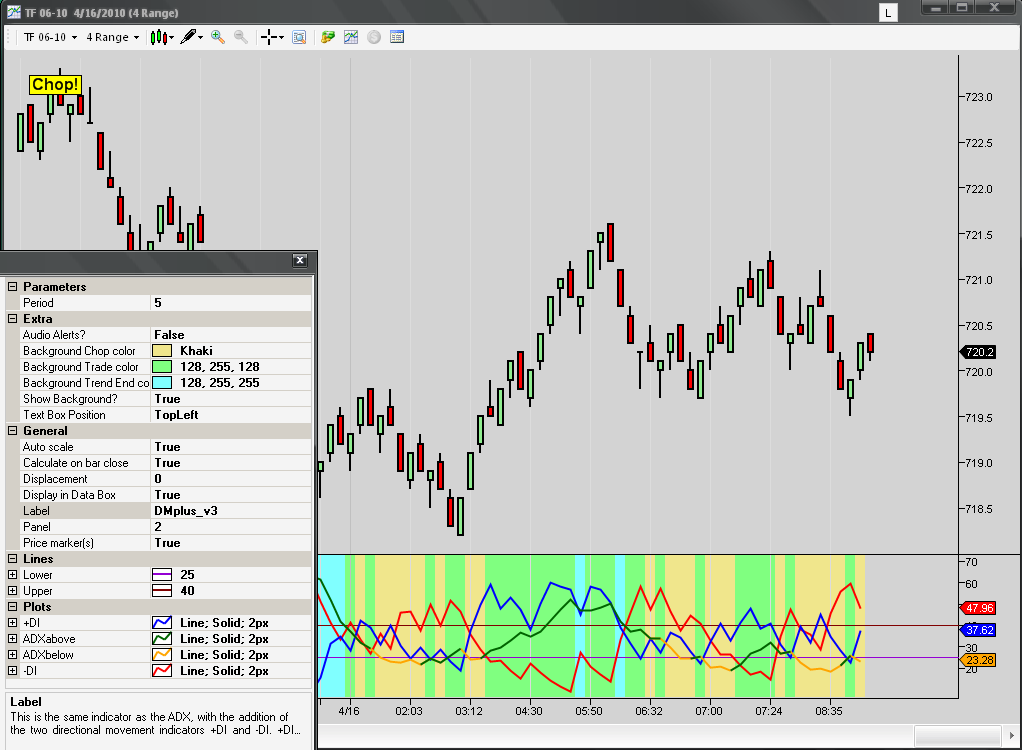Image resolution: width=1022 pixels, height=750 pixels.
Task: Click the grey strategies coin icon
Action: 374,37
